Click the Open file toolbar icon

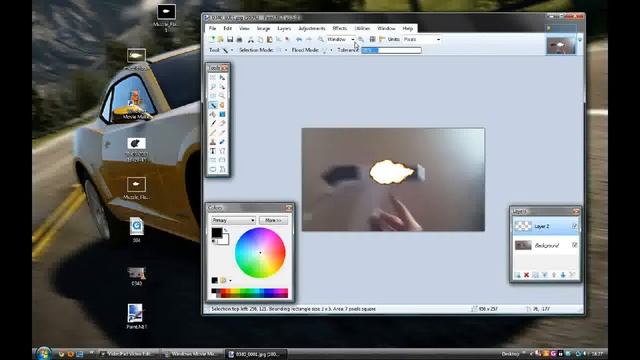(220, 40)
